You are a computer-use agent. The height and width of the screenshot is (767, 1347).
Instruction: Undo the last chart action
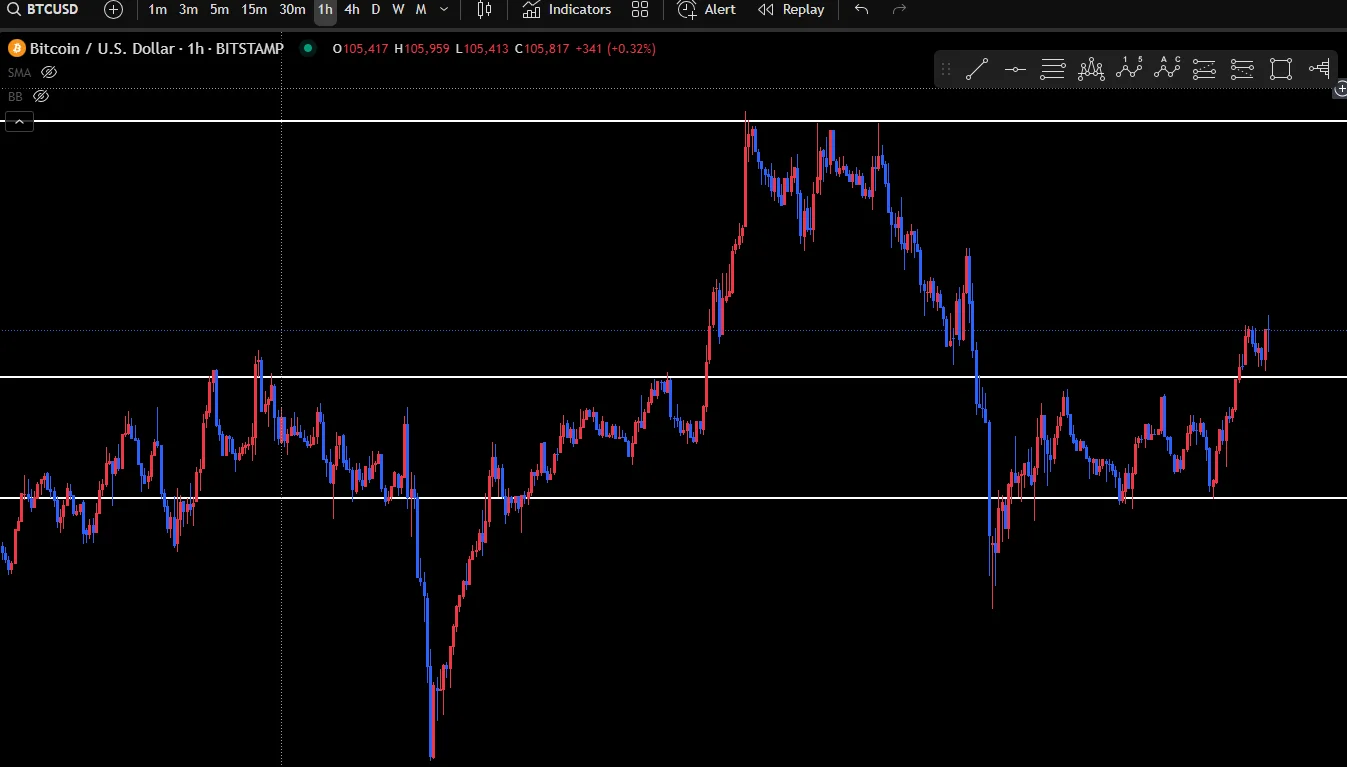tap(861, 10)
